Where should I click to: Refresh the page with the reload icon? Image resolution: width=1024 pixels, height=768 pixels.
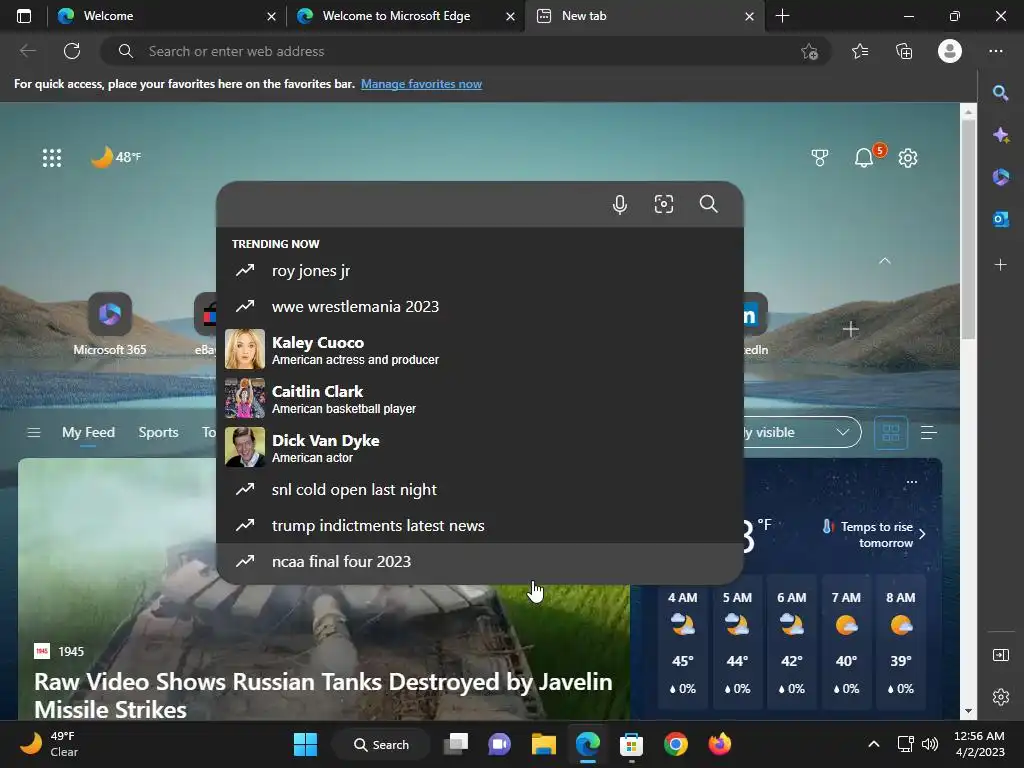(x=72, y=51)
